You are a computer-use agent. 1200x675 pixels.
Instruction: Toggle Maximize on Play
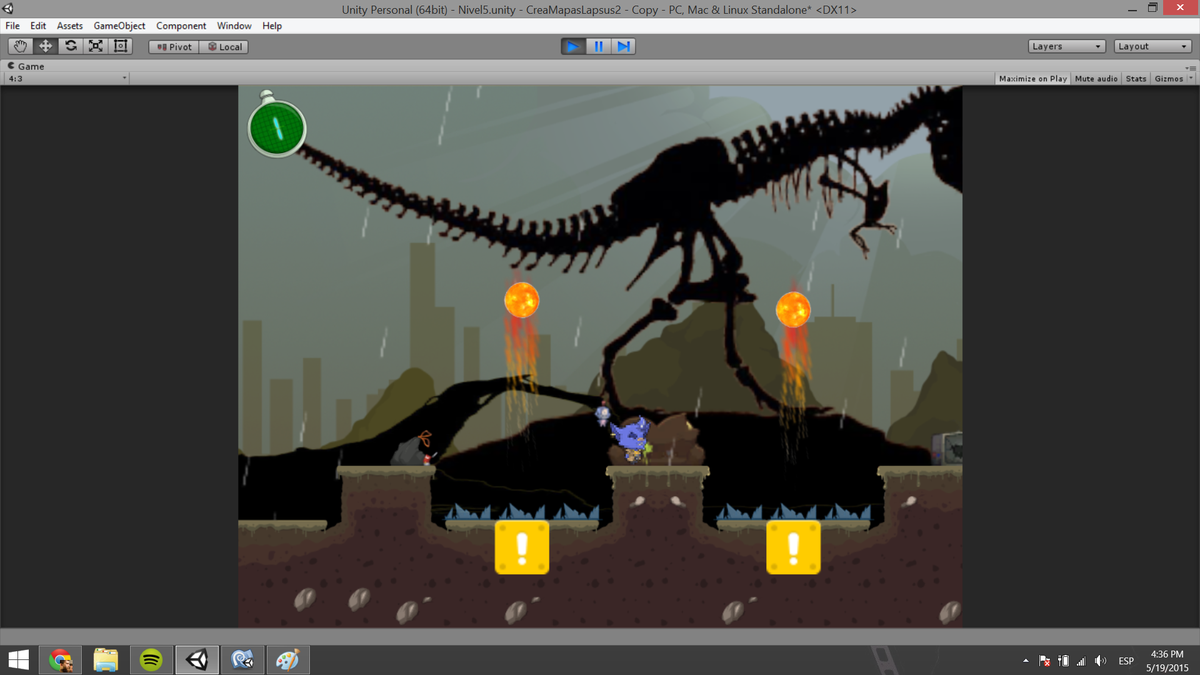pyautogui.click(x=1033, y=78)
